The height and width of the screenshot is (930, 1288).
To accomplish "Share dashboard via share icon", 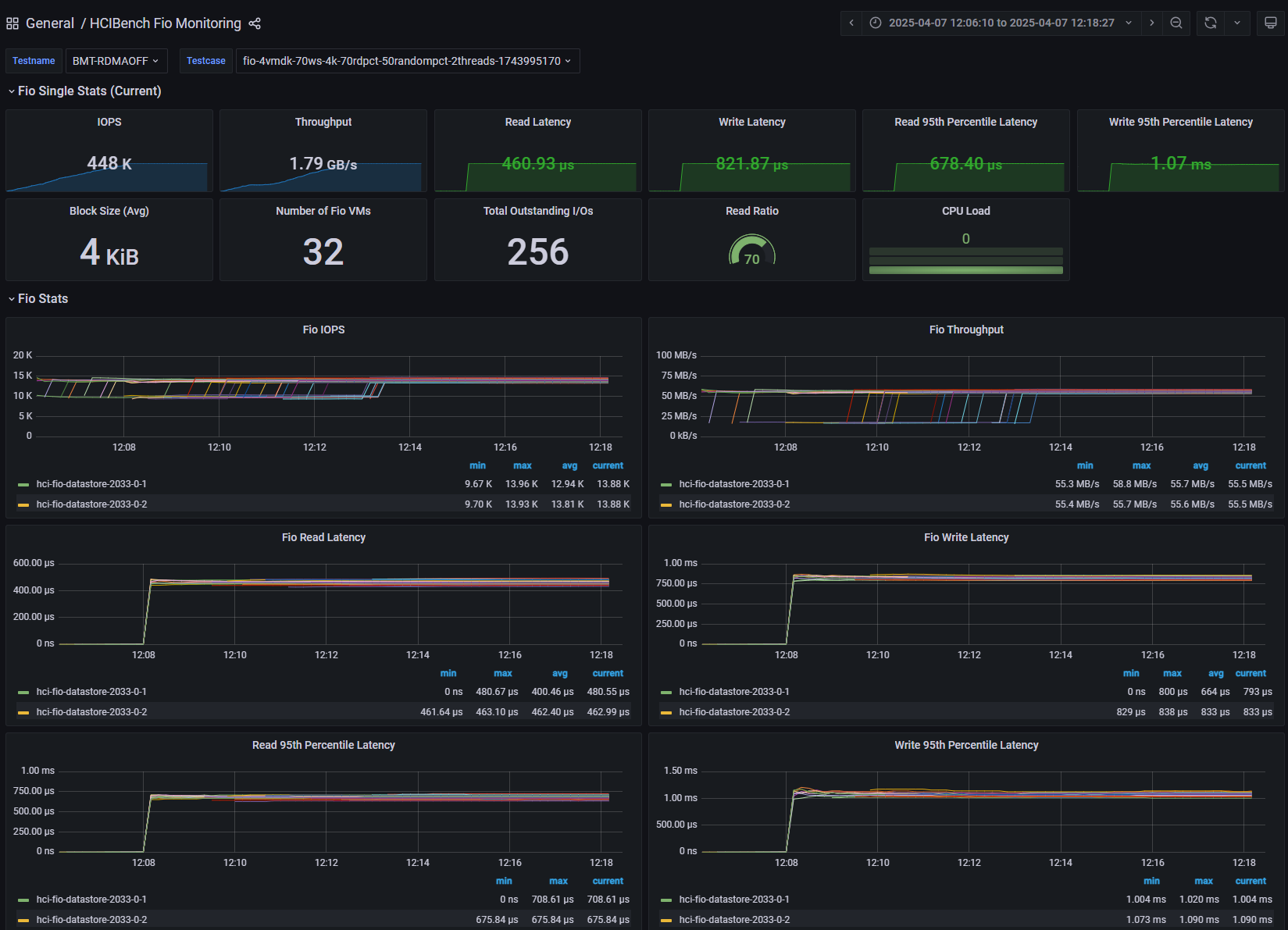I will coord(255,23).
